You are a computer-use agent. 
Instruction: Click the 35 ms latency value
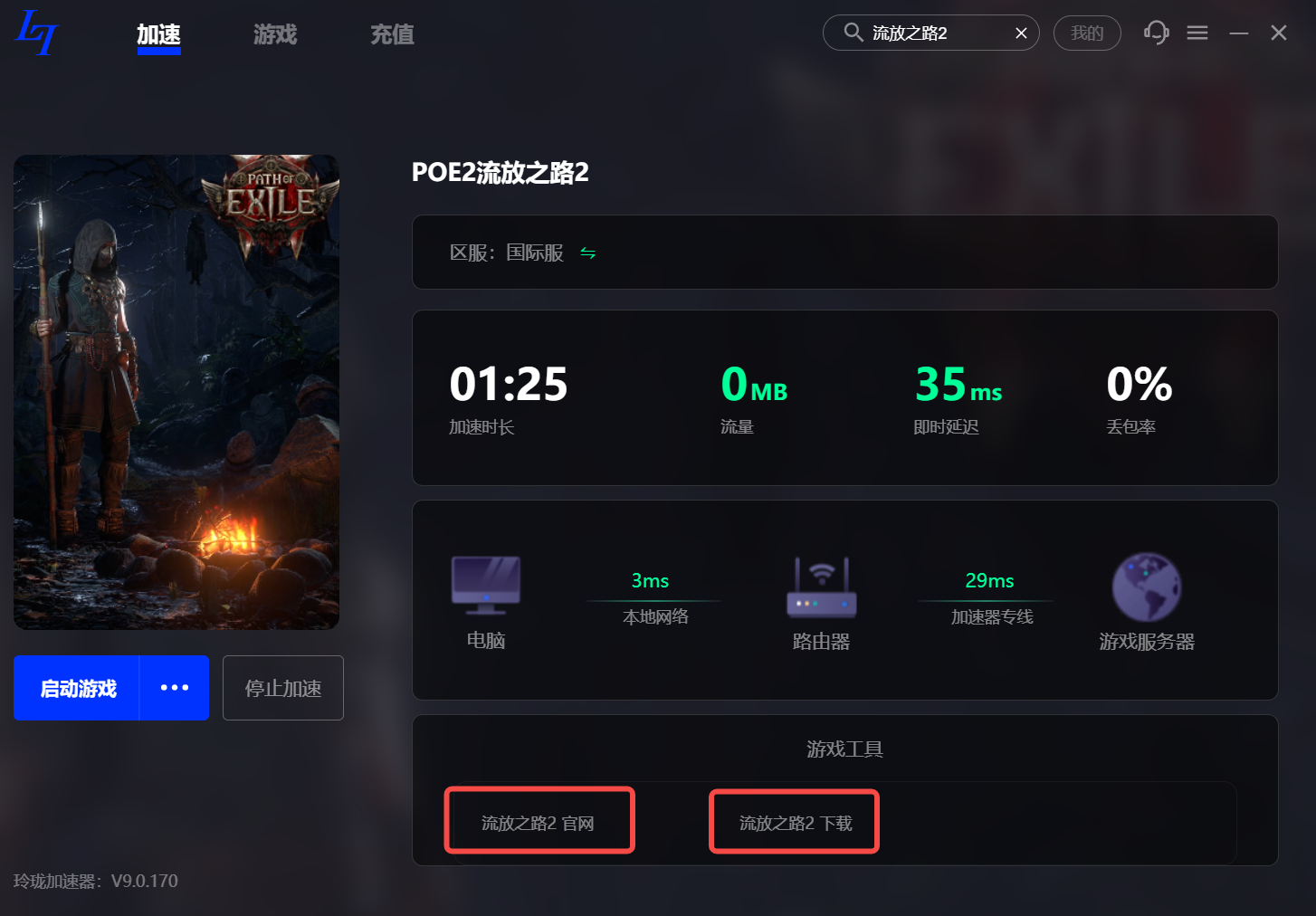(x=958, y=384)
